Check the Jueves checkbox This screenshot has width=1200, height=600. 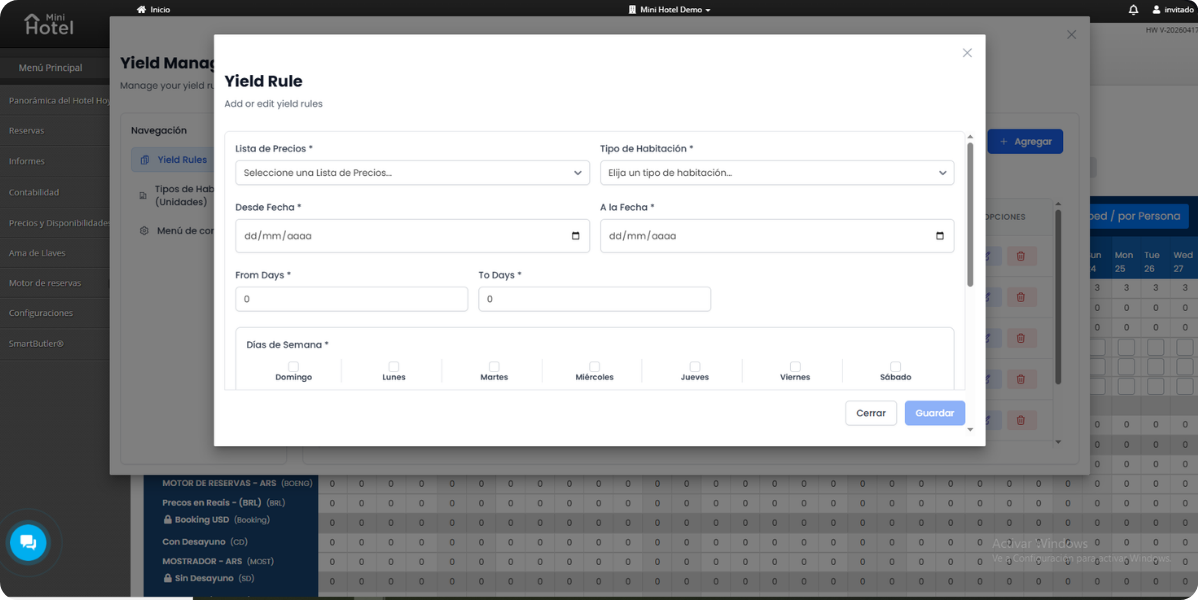pyautogui.click(x=695, y=366)
